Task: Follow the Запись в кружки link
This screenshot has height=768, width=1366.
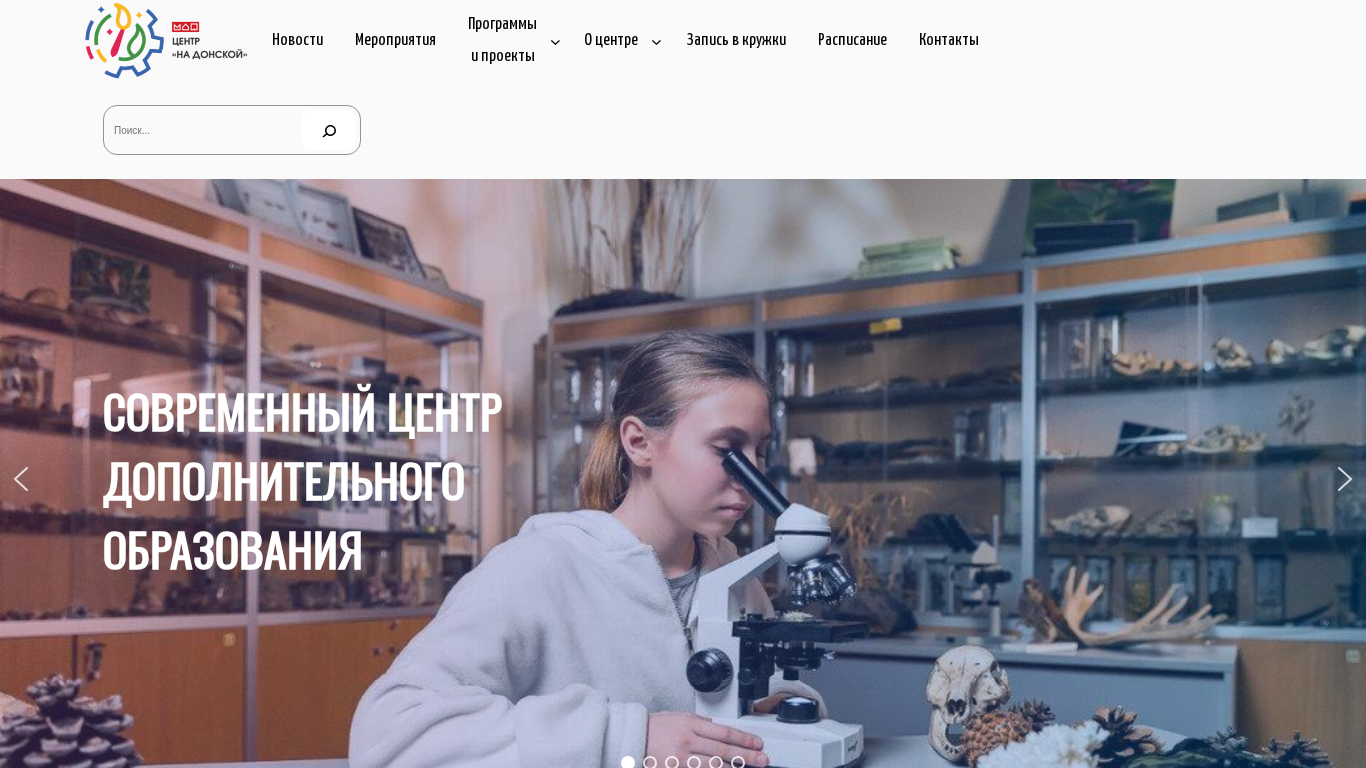Action: [x=736, y=40]
